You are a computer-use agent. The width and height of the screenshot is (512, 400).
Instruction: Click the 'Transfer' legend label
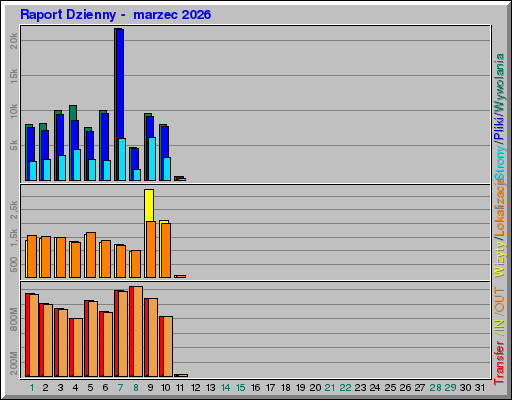499,363
